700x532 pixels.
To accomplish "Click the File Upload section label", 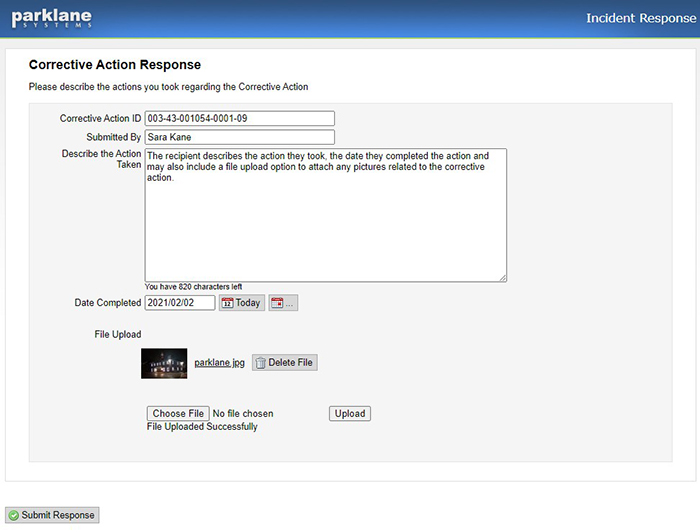I will click(117, 334).
